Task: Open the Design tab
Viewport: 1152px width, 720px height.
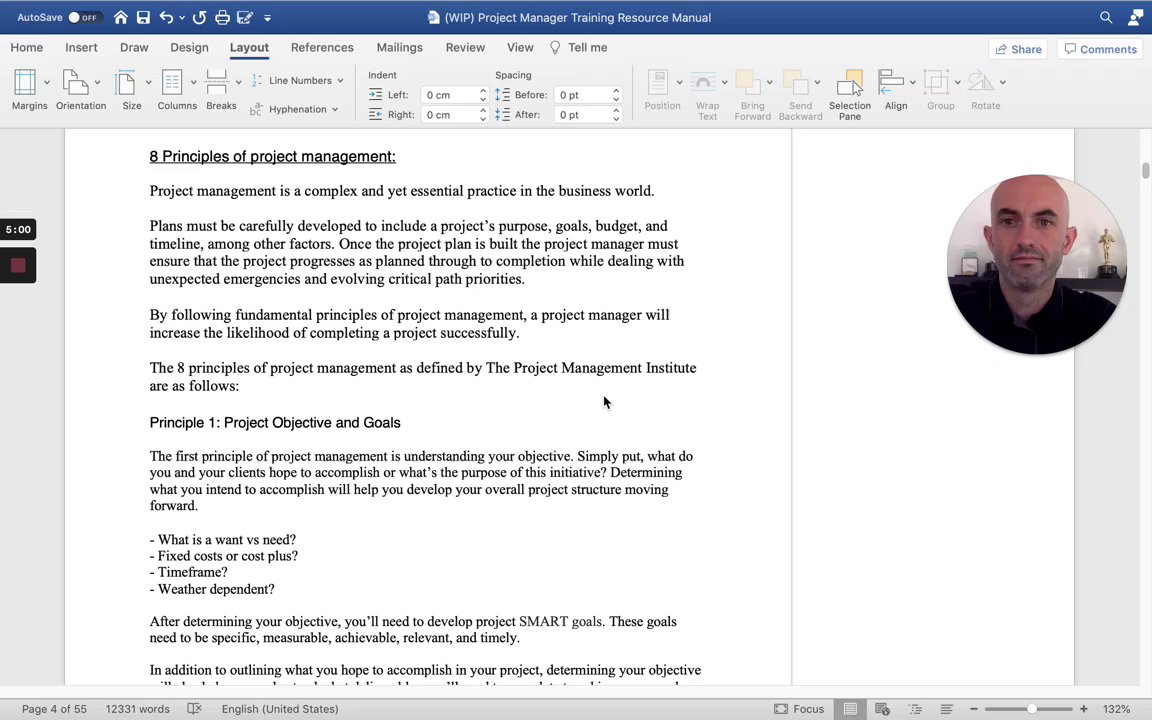Action: (189, 47)
